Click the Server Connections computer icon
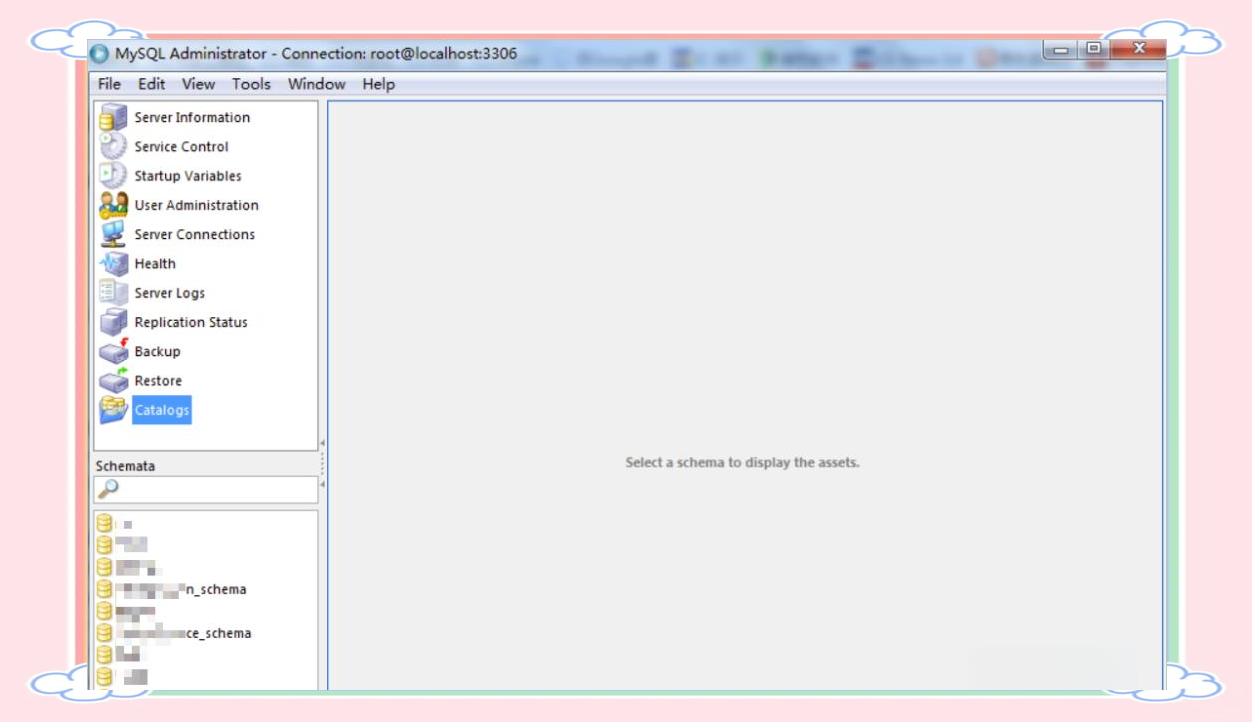 tap(113, 234)
